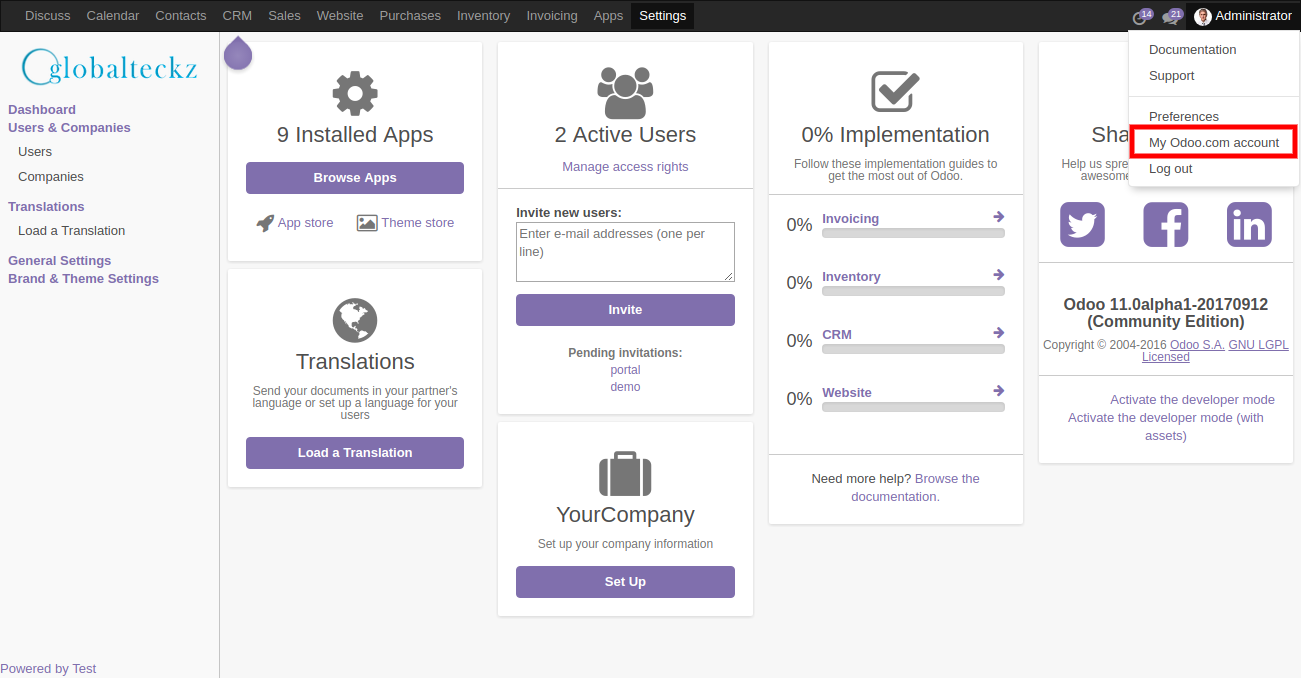The image size is (1301, 678).
Task: Open the activities clock icon in top bar
Action: tap(1141, 16)
